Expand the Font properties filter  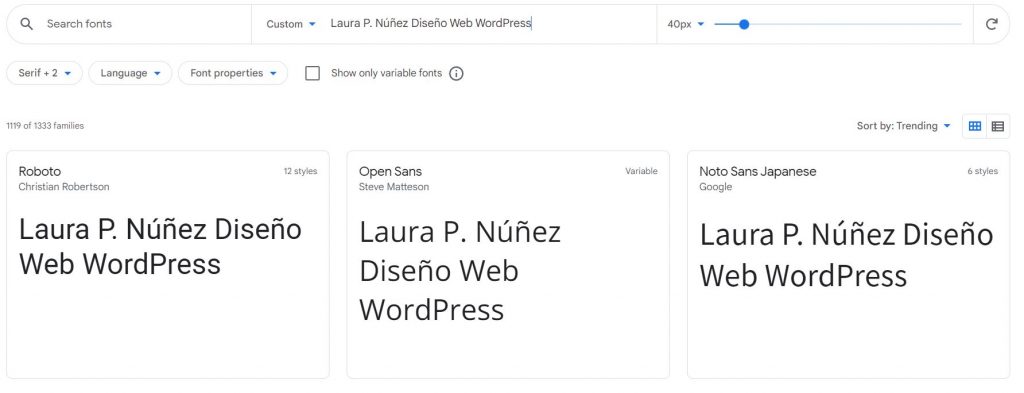233,73
